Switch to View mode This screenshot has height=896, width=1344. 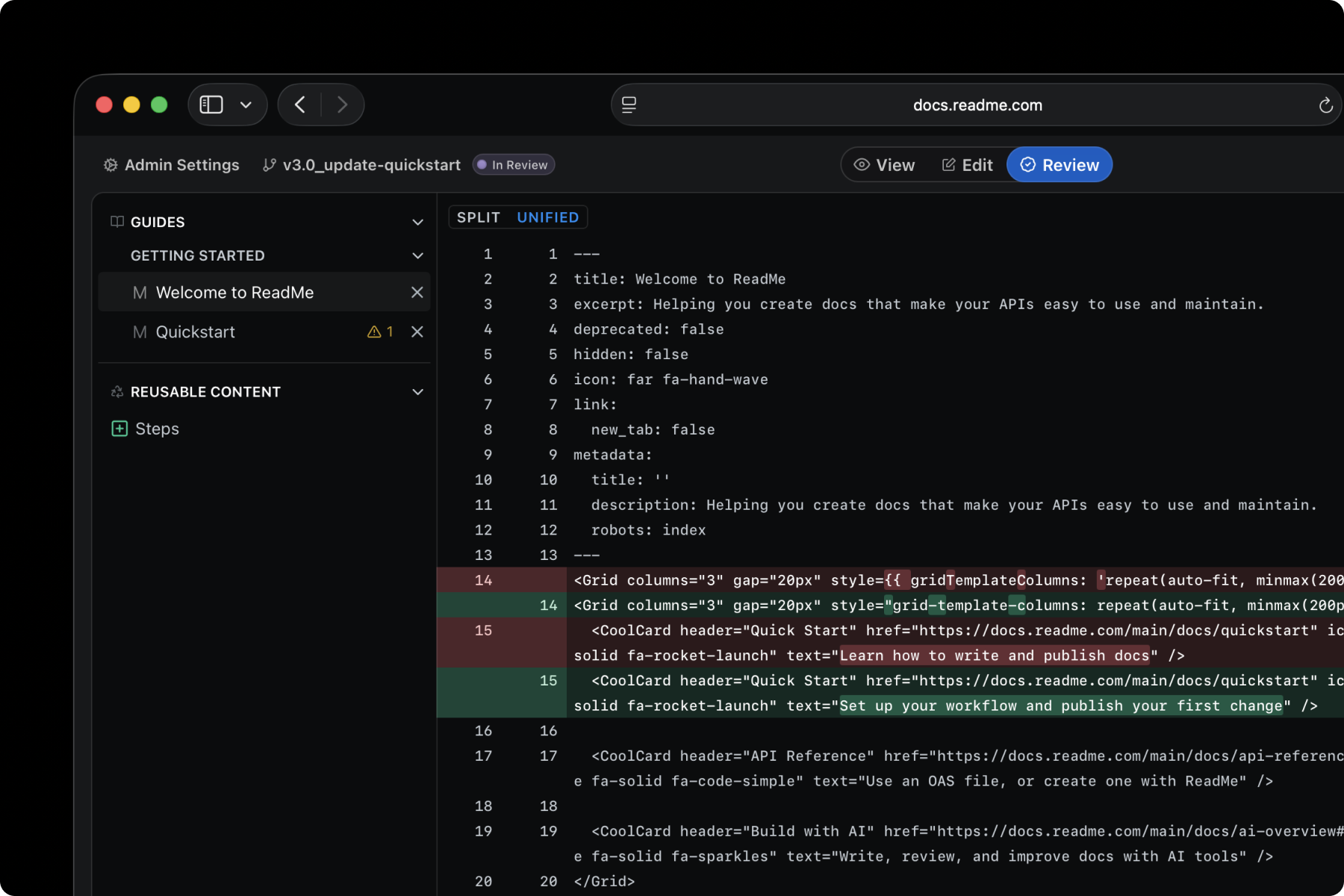coord(884,165)
